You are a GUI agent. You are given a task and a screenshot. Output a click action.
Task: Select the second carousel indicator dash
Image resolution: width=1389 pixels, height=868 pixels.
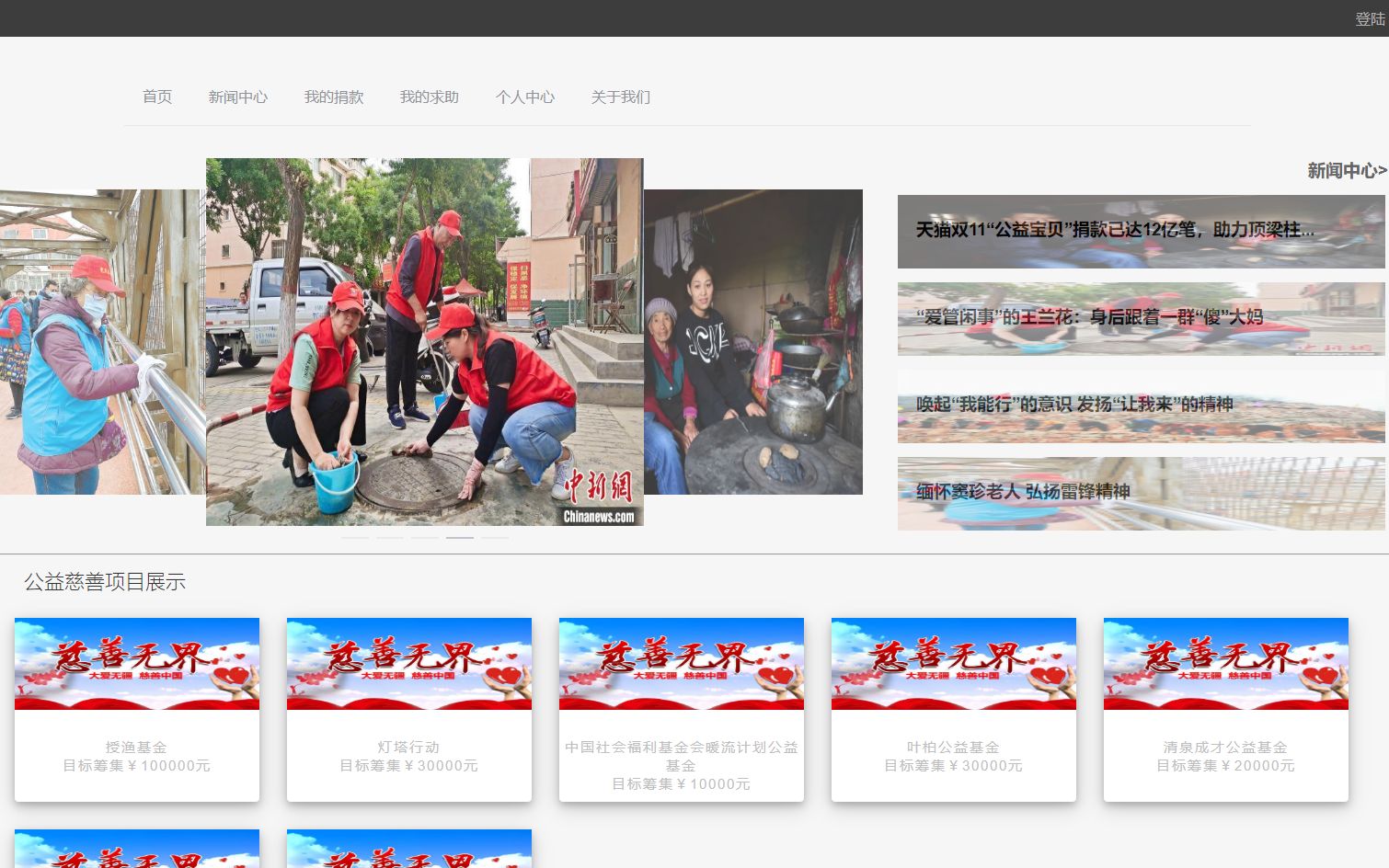pyautogui.click(x=390, y=537)
